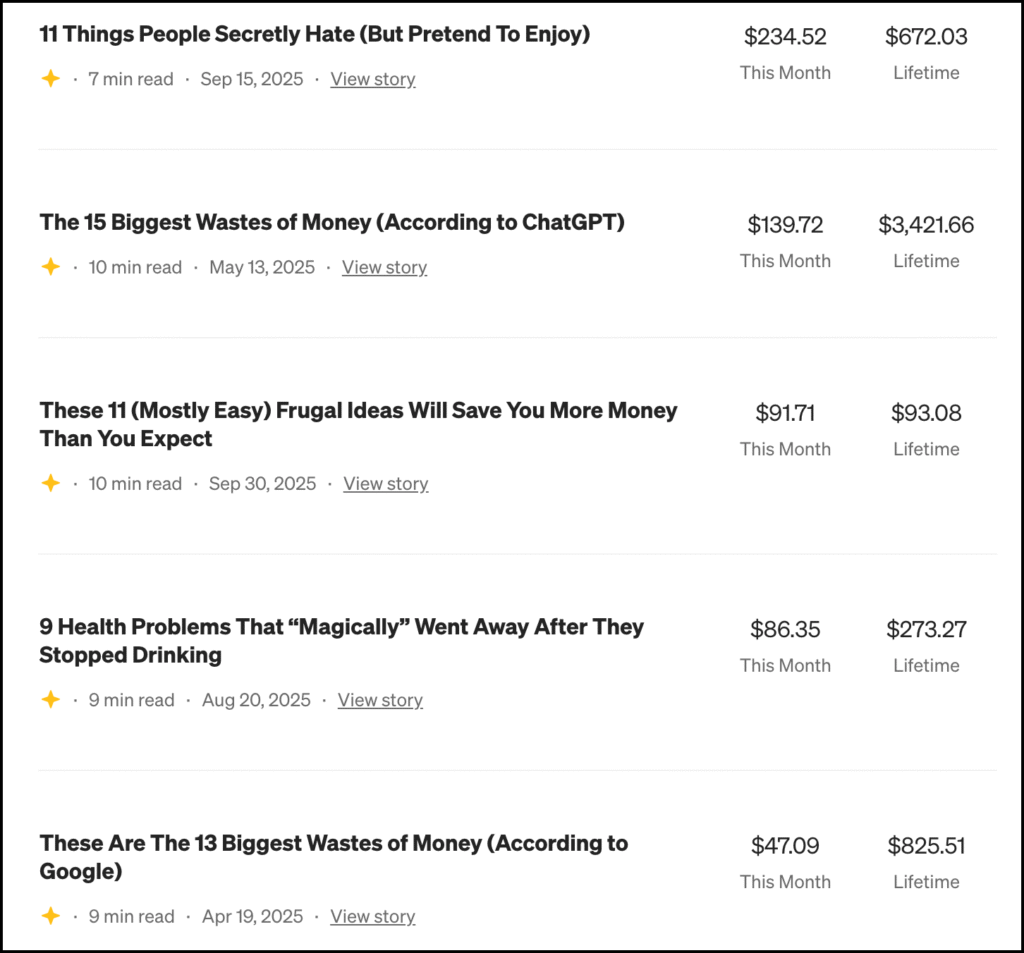The image size is (1024, 953).
Task: Click View story link dated Apr 19, 2025
Action: [373, 916]
